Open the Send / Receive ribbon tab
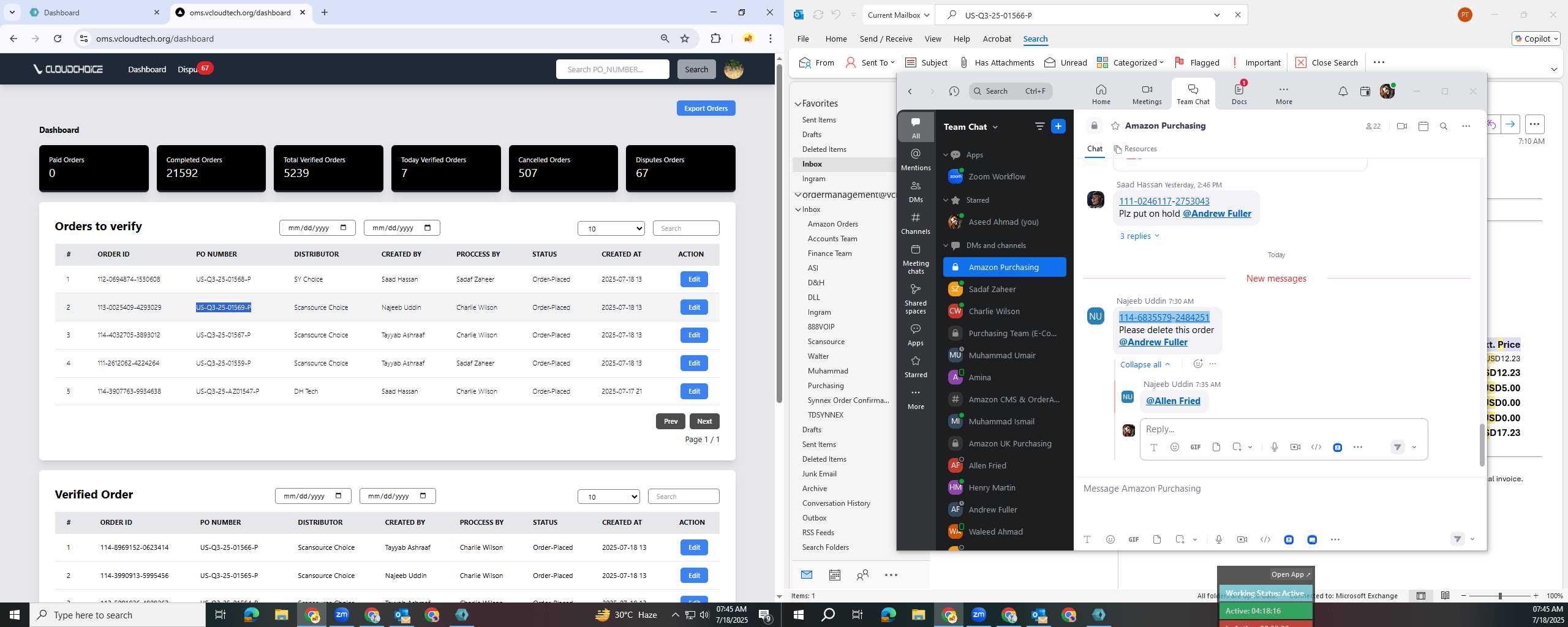 pos(886,39)
